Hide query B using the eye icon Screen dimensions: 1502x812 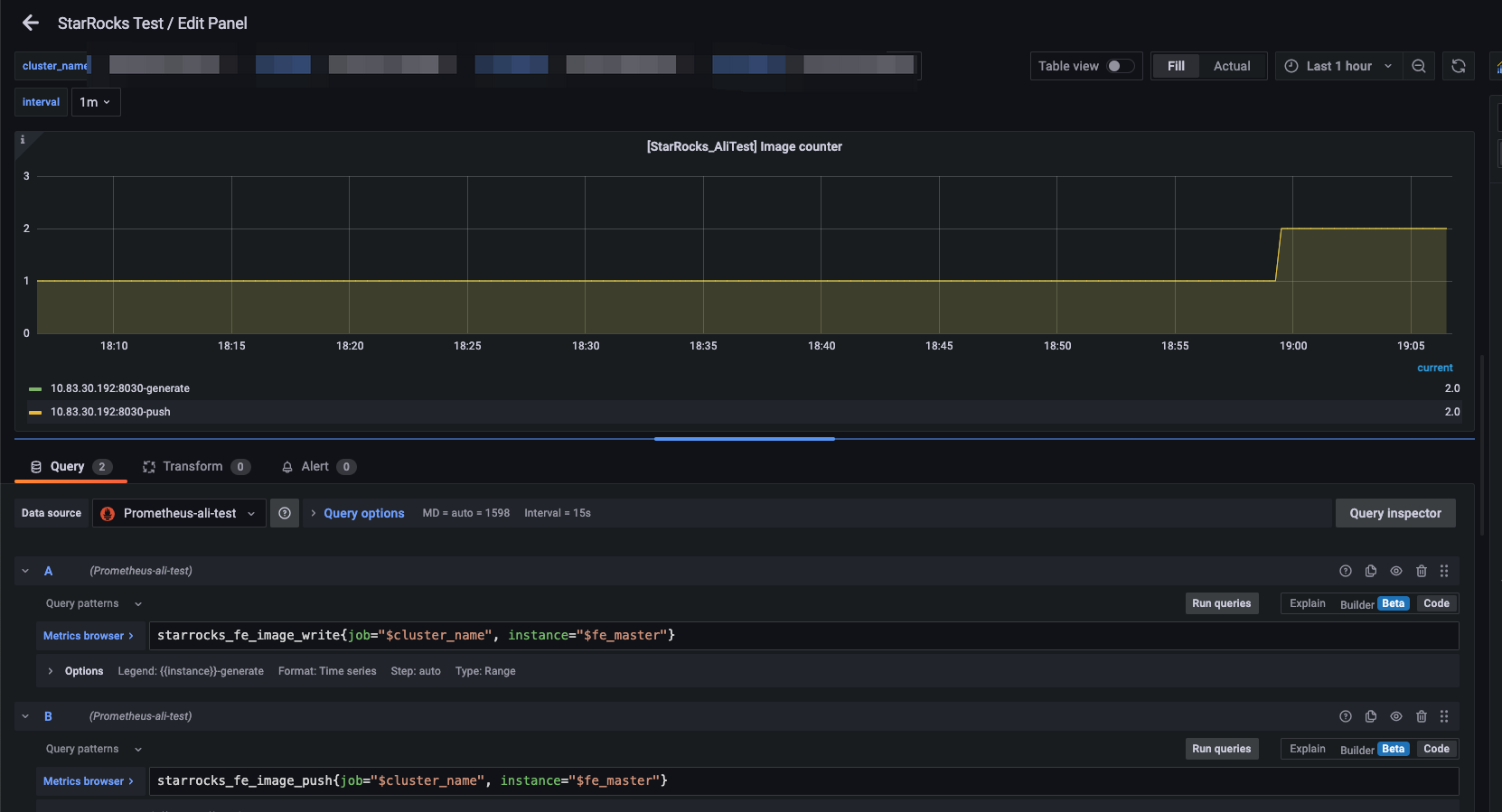coord(1396,716)
